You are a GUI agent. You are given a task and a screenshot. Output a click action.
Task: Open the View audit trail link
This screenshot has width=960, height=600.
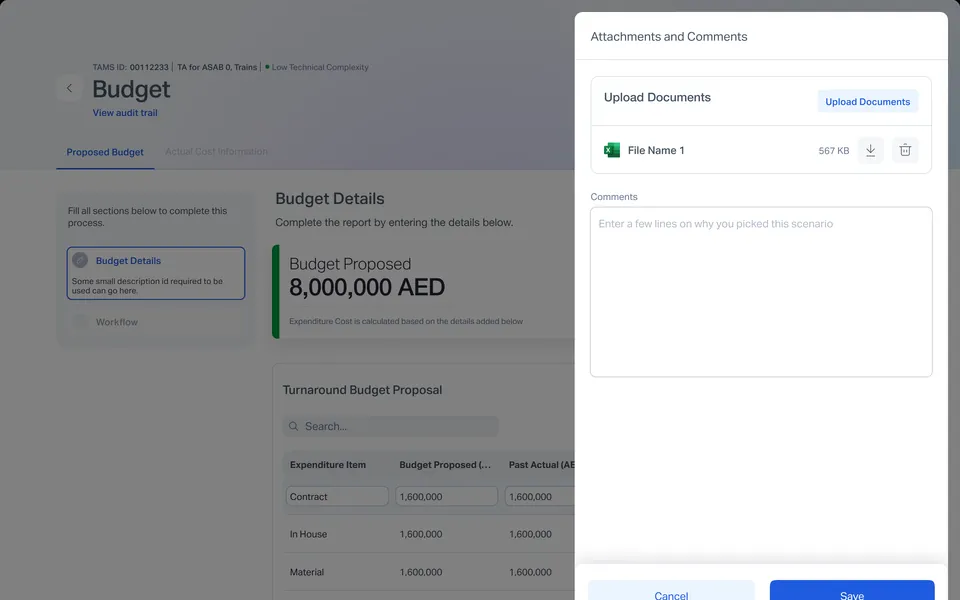pos(125,113)
